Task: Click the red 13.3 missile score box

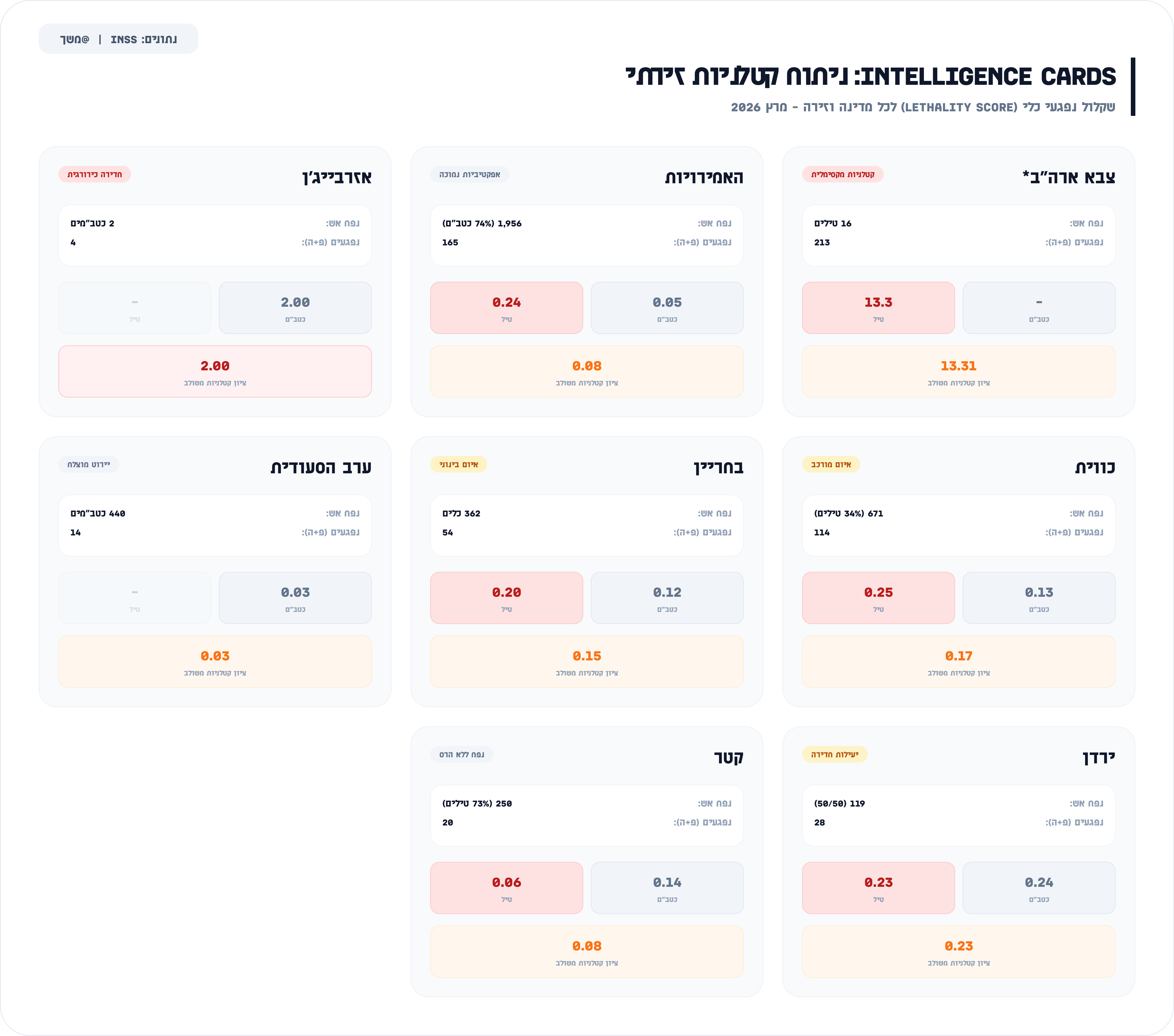Action: coord(878,308)
